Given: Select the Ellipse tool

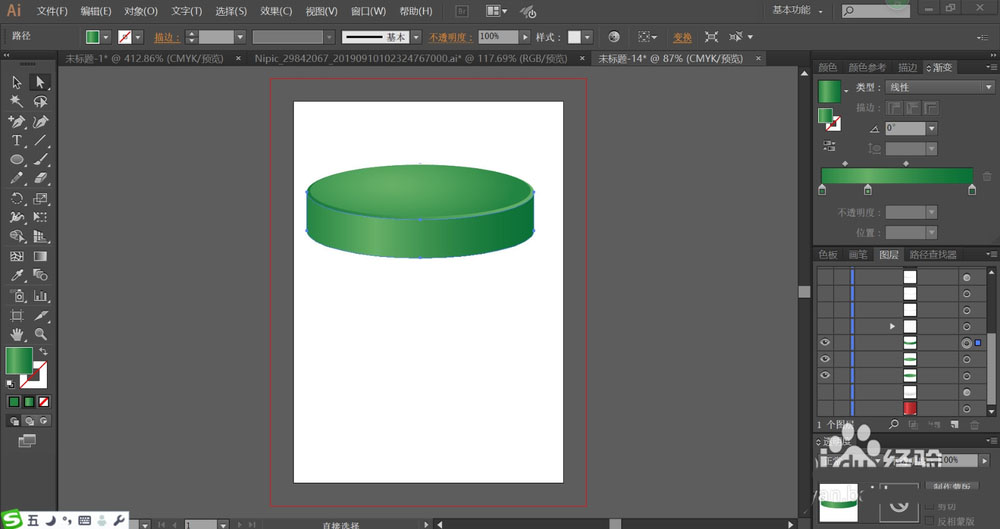Looking at the screenshot, I should pyautogui.click(x=17, y=160).
